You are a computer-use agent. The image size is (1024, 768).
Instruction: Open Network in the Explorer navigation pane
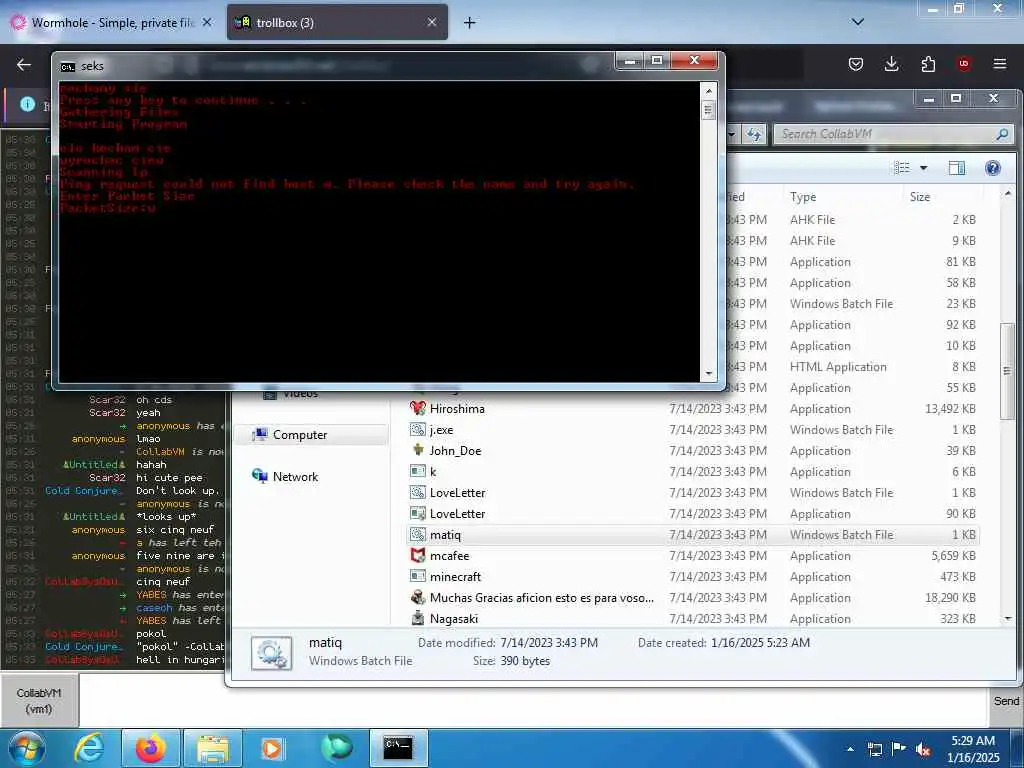[295, 477]
